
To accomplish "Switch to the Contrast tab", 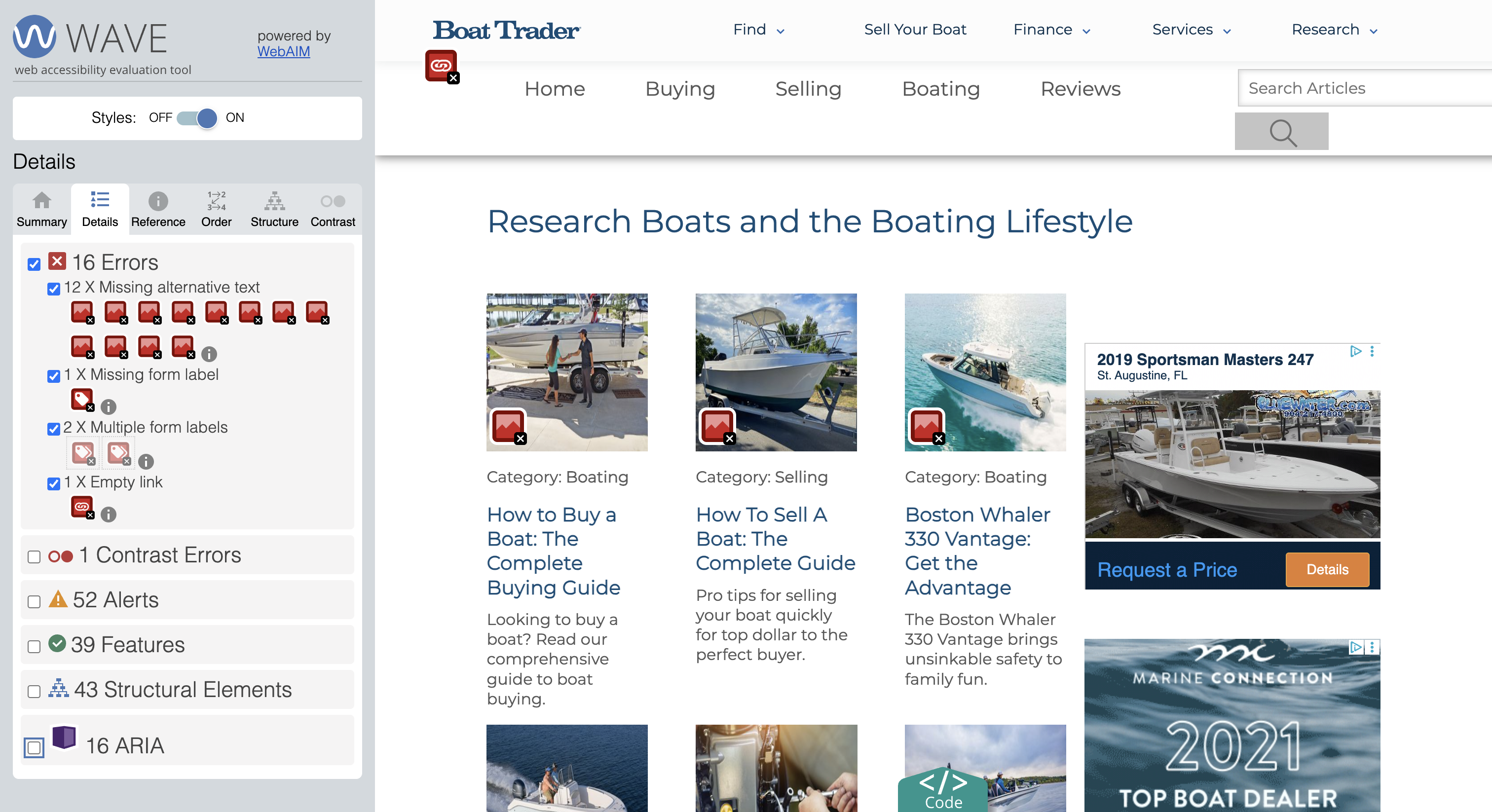I will (x=333, y=210).
